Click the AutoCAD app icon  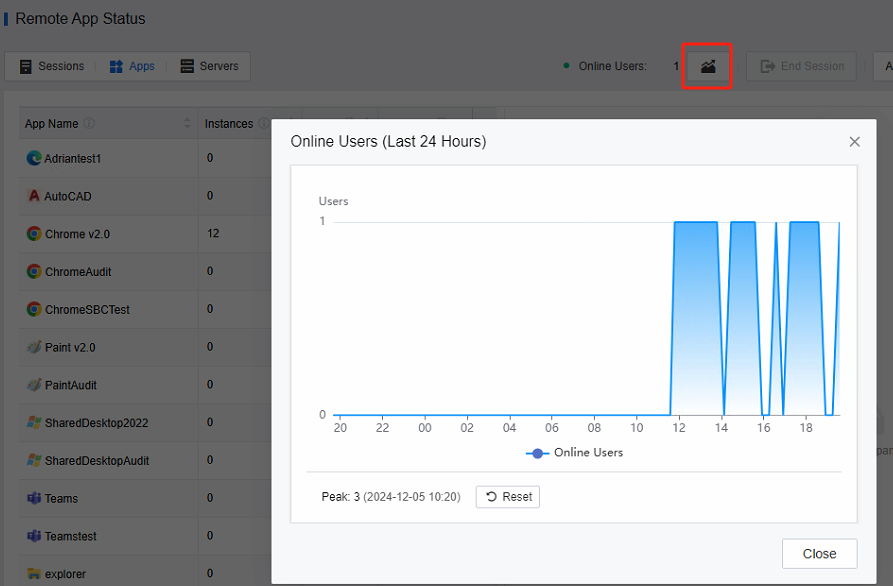[x=34, y=196]
